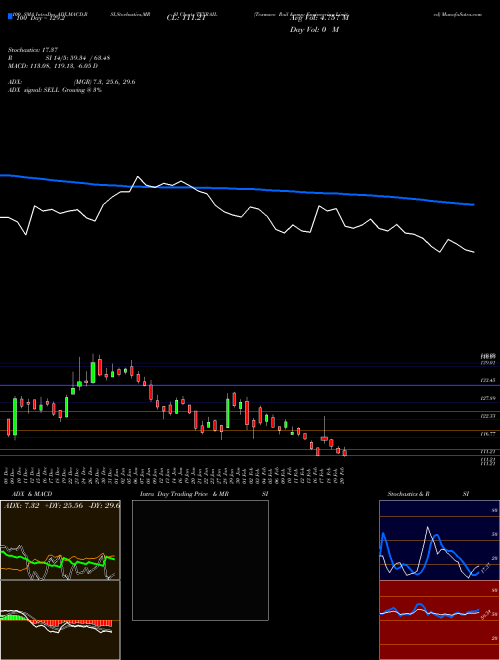
Task: Click the 'ADX: 7.32' header in the ADX panel
Action: click(x=21, y=505)
